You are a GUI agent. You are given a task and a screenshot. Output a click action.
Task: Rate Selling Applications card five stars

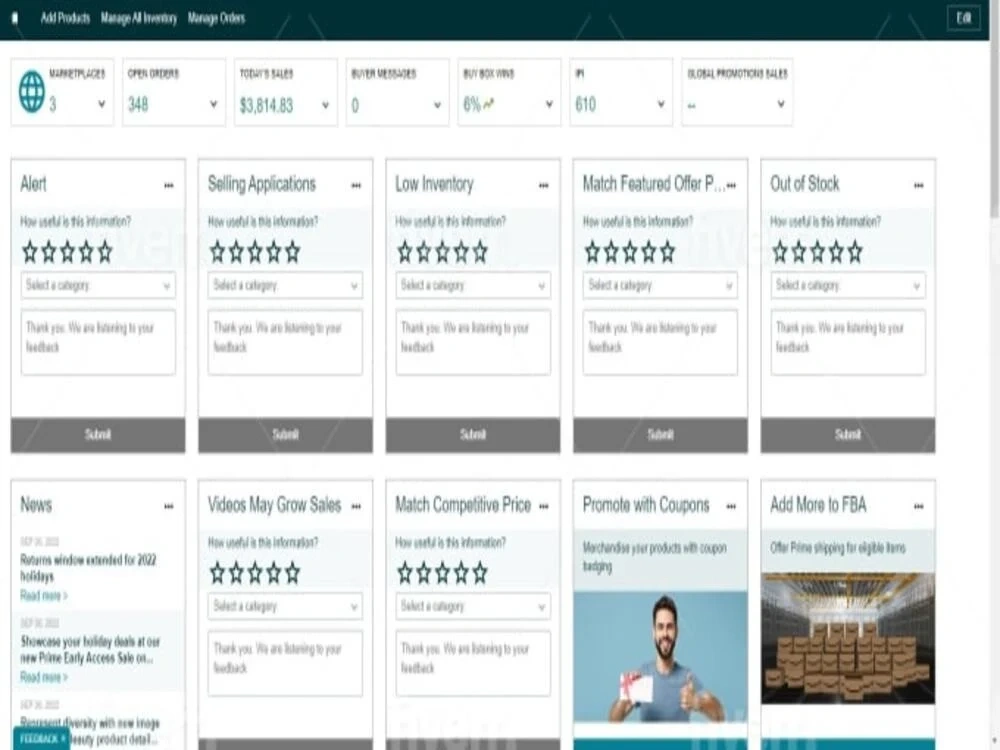293,252
